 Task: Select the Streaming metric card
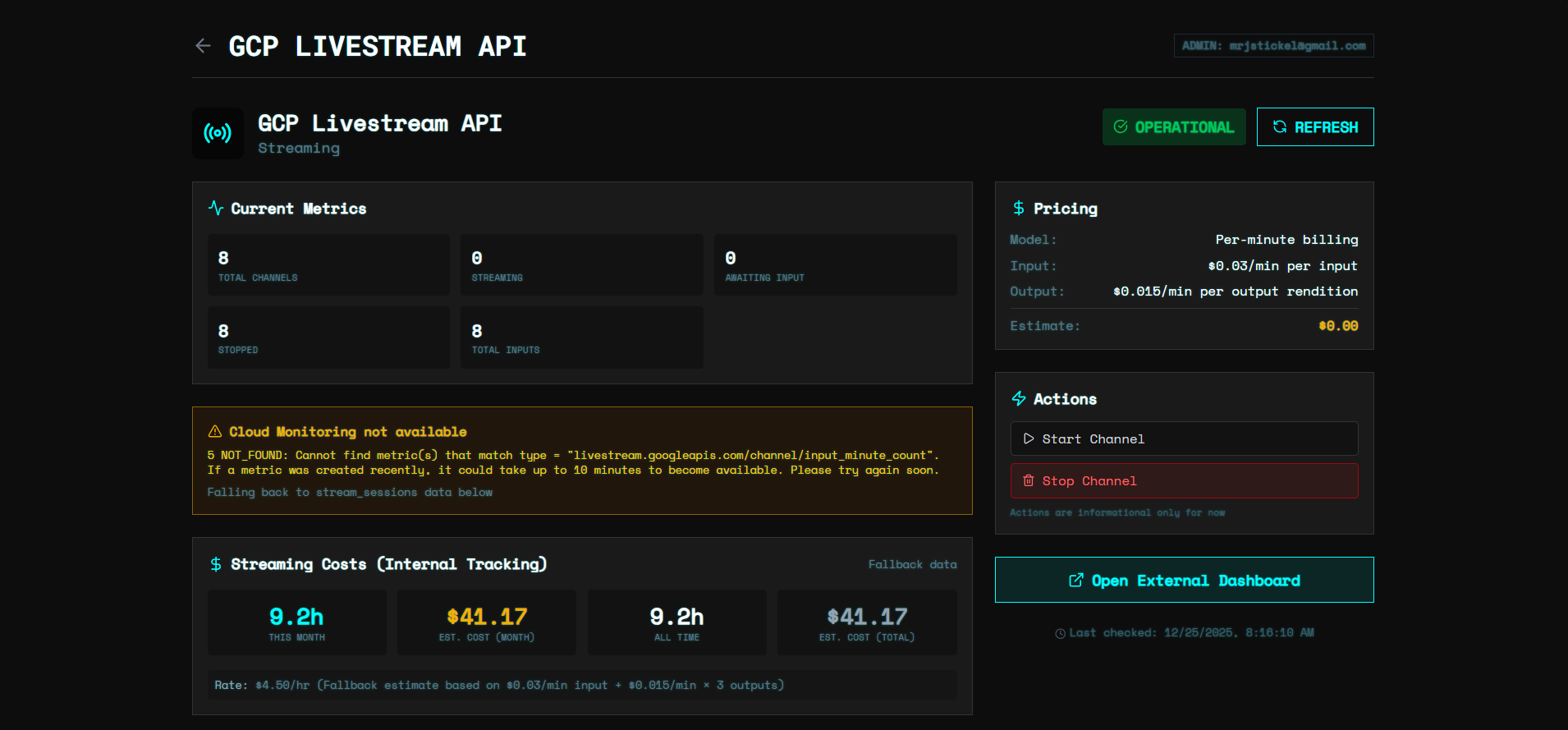click(x=581, y=265)
